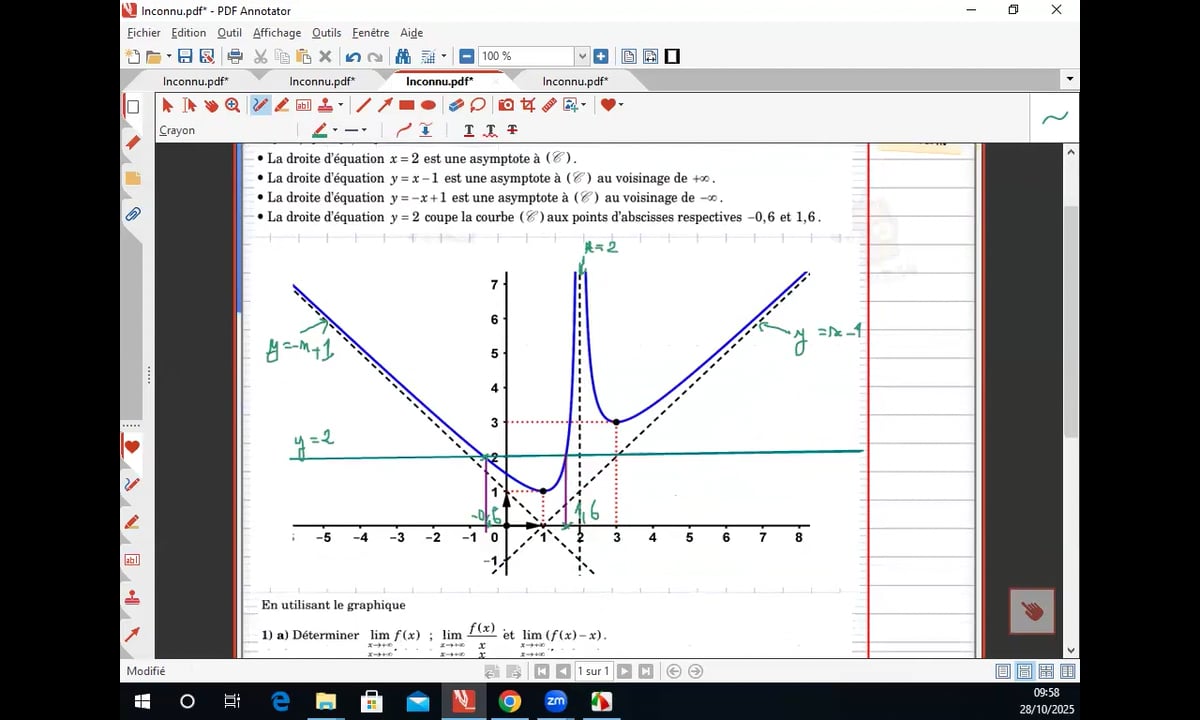
Task: Toggle single page view beside zoom controls
Action: point(629,57)
